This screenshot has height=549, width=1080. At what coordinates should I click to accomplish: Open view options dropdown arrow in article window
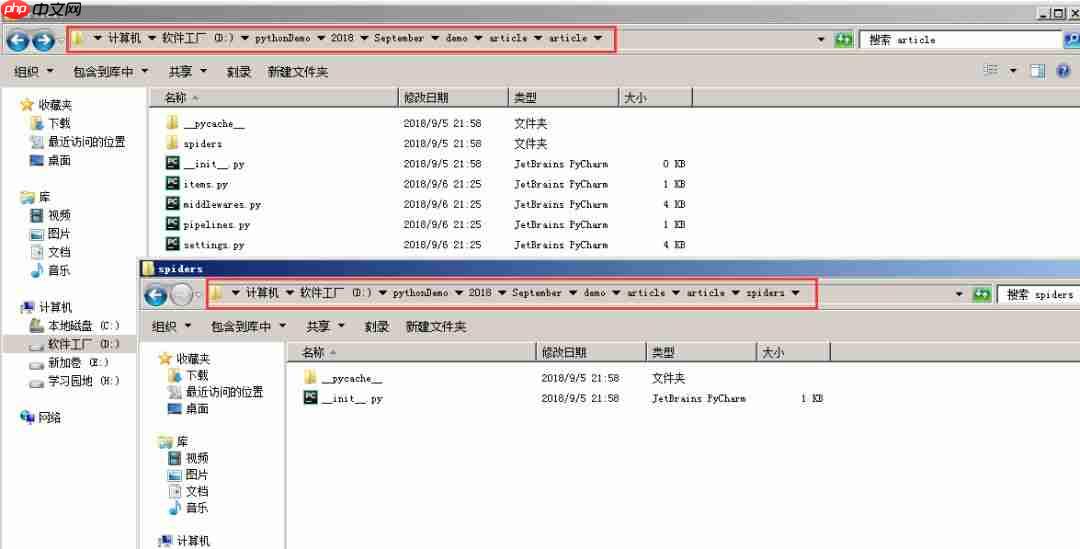pyautogui.click(x=1012, y=71)
